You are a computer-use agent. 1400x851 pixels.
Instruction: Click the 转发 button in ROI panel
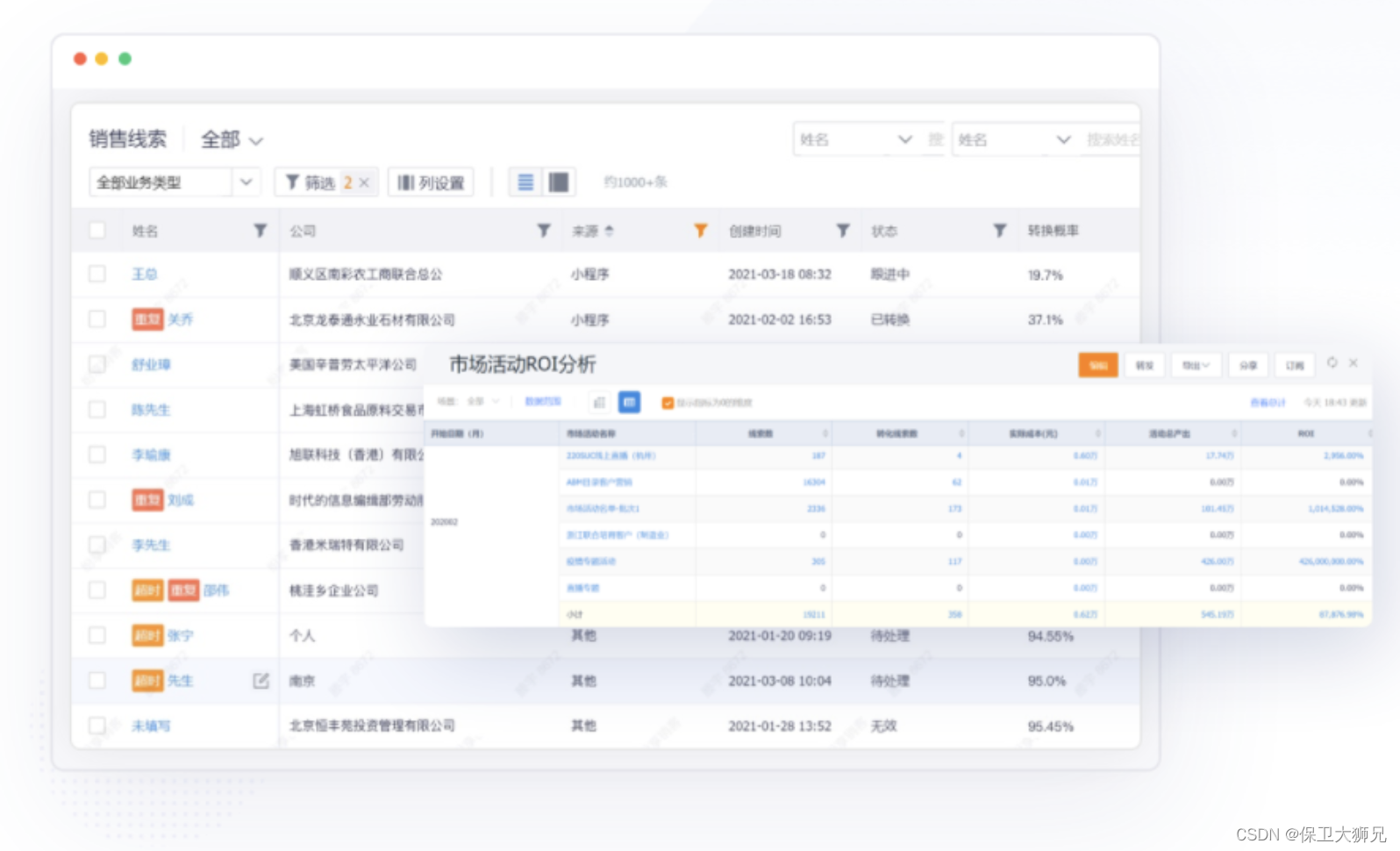coord(1145,365)
